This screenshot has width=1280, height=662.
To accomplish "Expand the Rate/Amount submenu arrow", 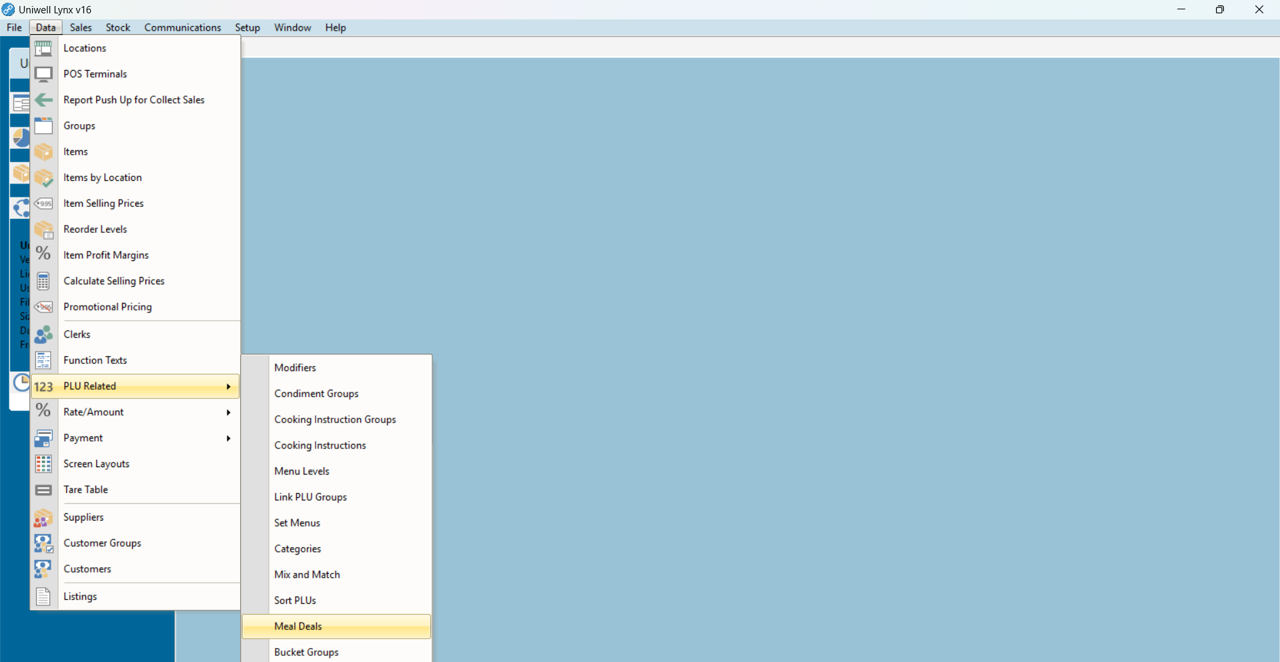I will [228, 412].
